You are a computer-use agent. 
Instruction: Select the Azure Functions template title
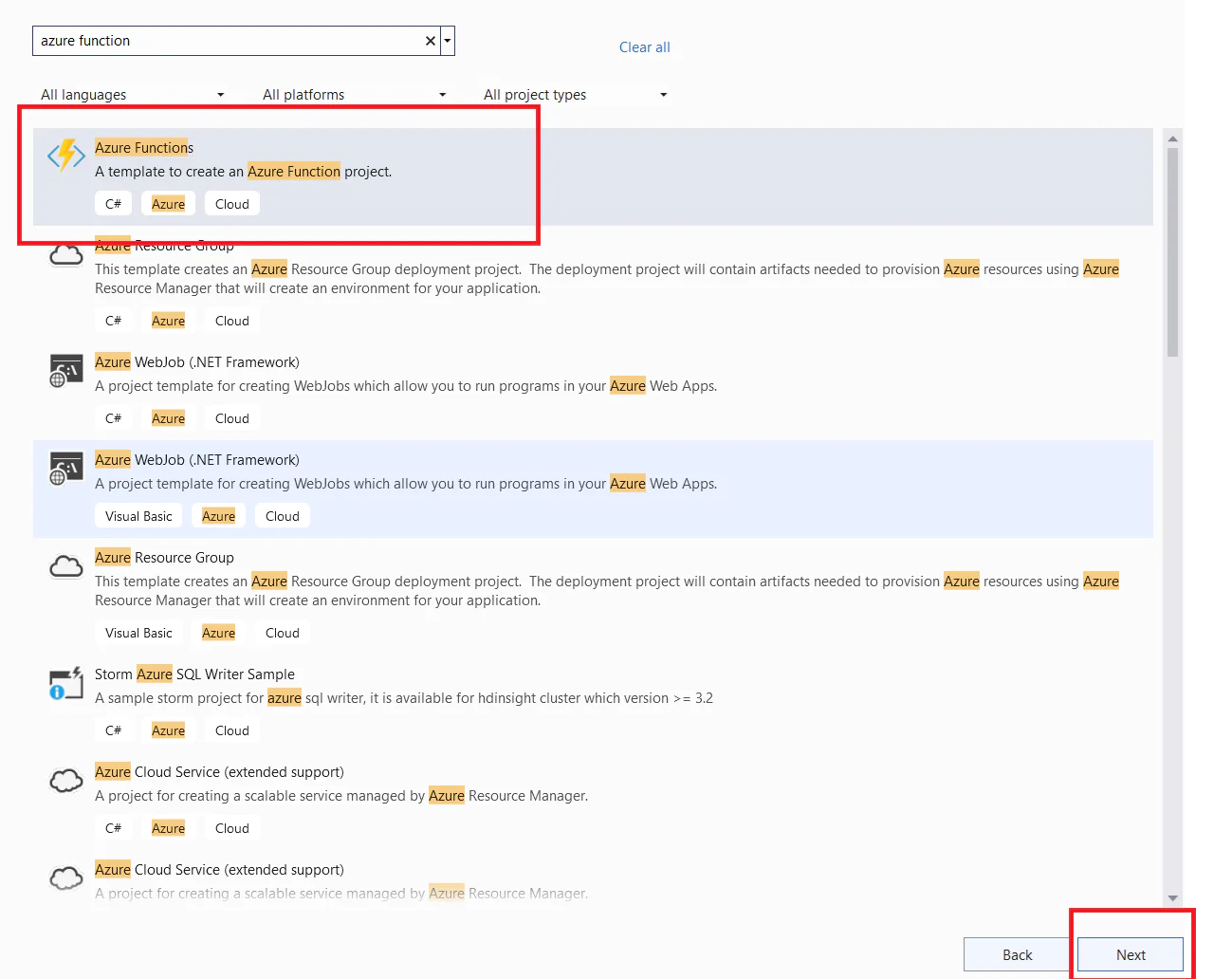tap(144, 148)
